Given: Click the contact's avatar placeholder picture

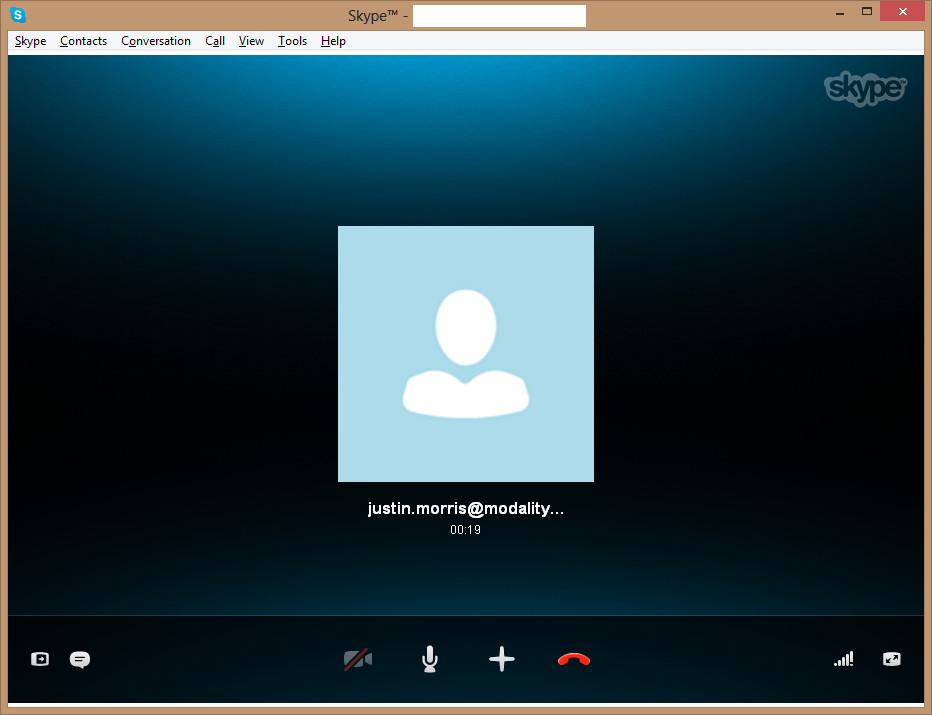Looking at the screenshot, I should point(466,354).
